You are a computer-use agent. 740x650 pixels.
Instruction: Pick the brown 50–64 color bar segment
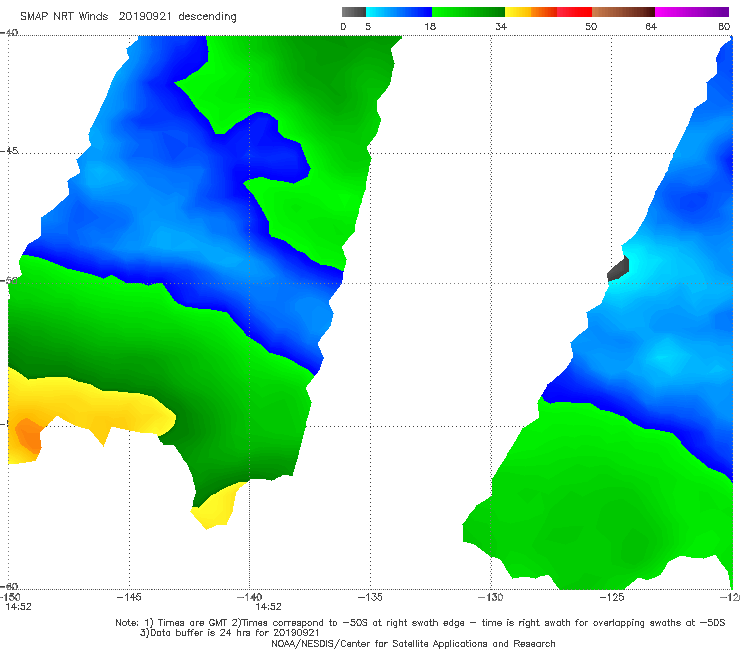point(623,12)
